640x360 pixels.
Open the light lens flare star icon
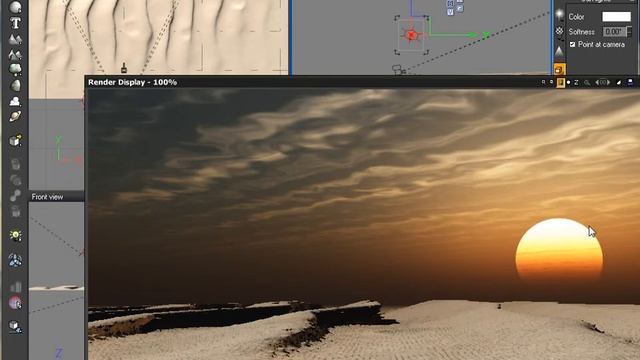point(559,15)
